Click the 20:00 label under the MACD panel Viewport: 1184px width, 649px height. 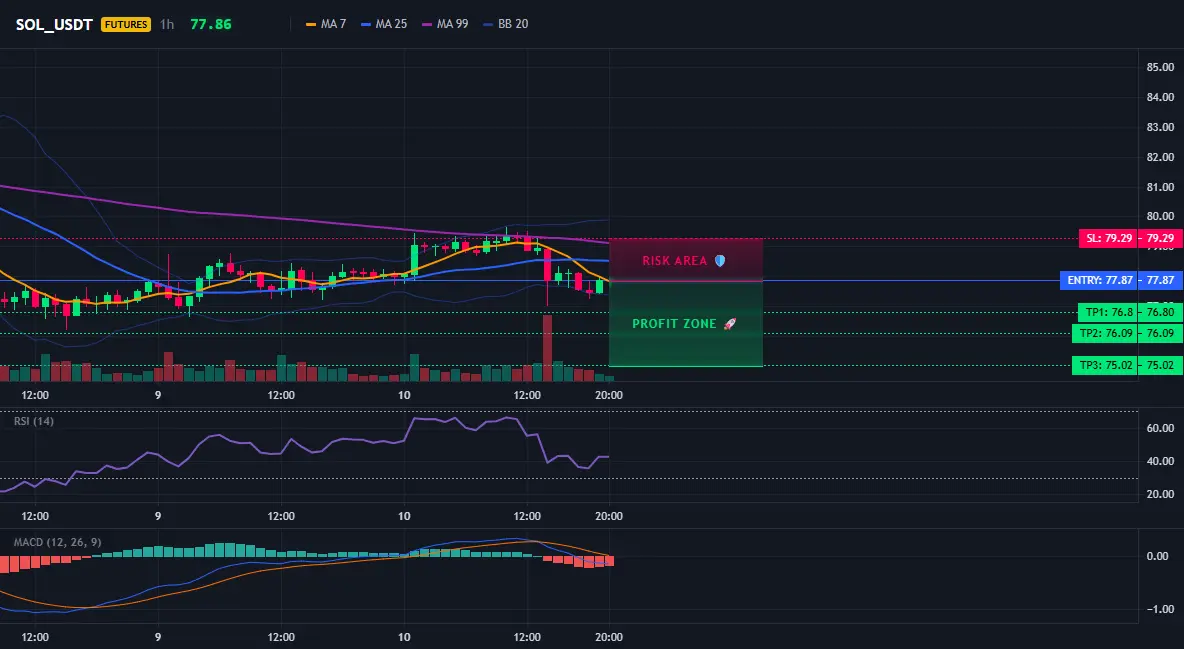[x=609, y=637]
